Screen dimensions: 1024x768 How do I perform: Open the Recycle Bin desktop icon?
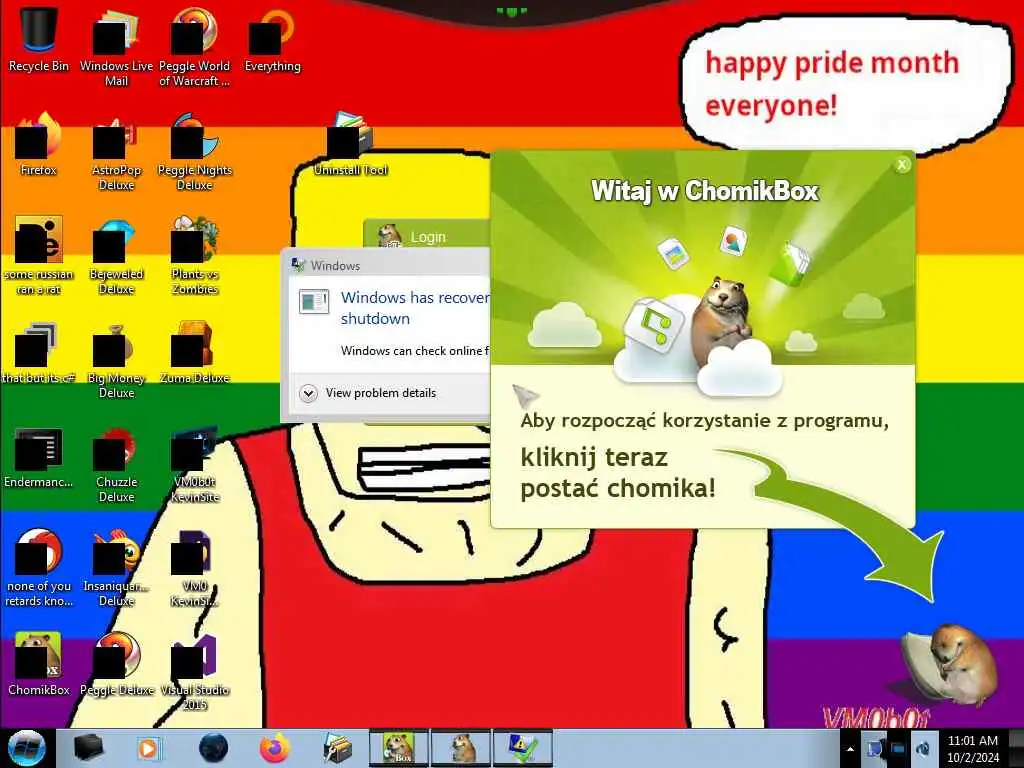(39, 39)
